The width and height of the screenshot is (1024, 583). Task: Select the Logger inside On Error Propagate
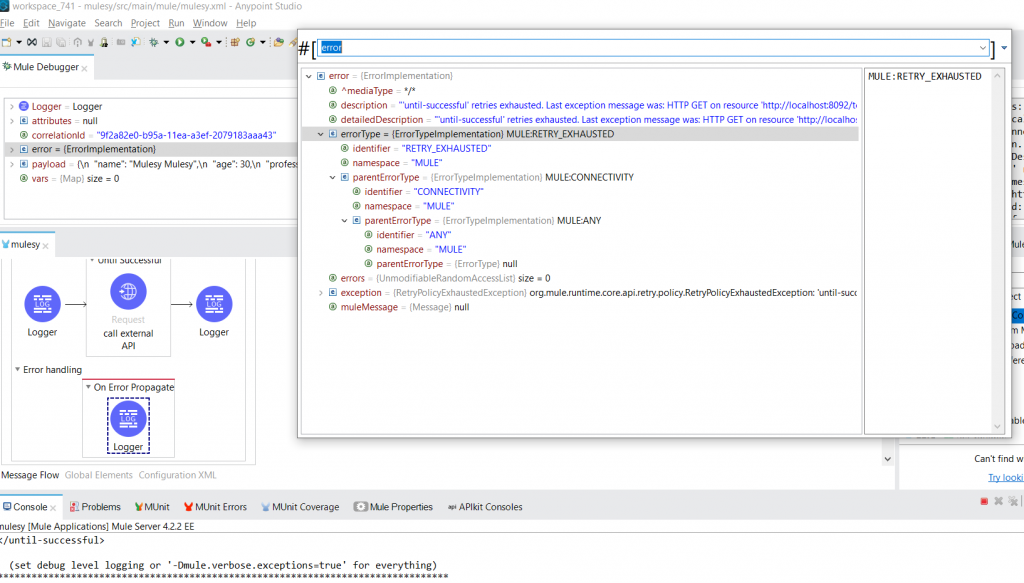(x=128, y=420)
